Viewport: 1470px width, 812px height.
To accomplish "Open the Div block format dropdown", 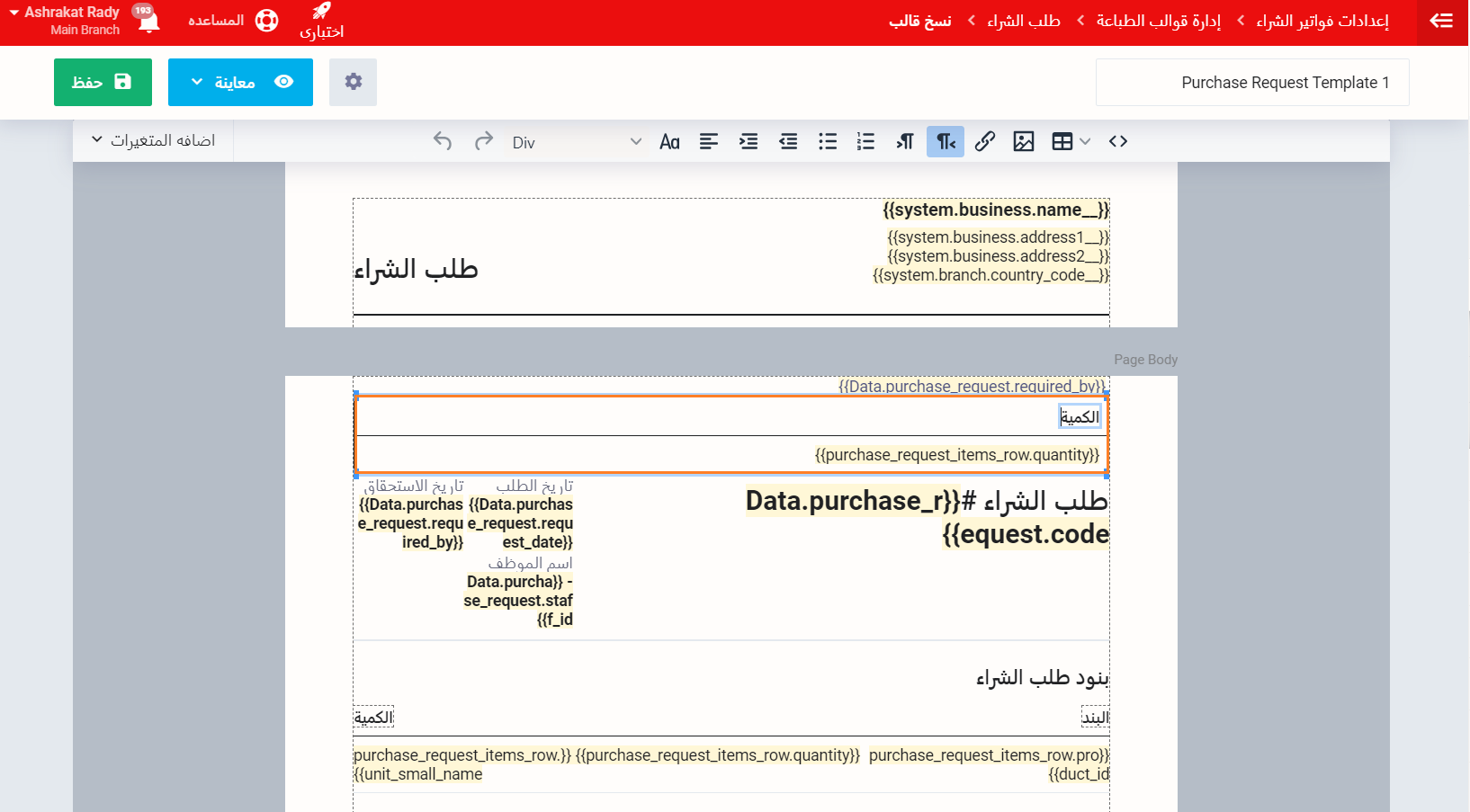I will tap(576, 142).
